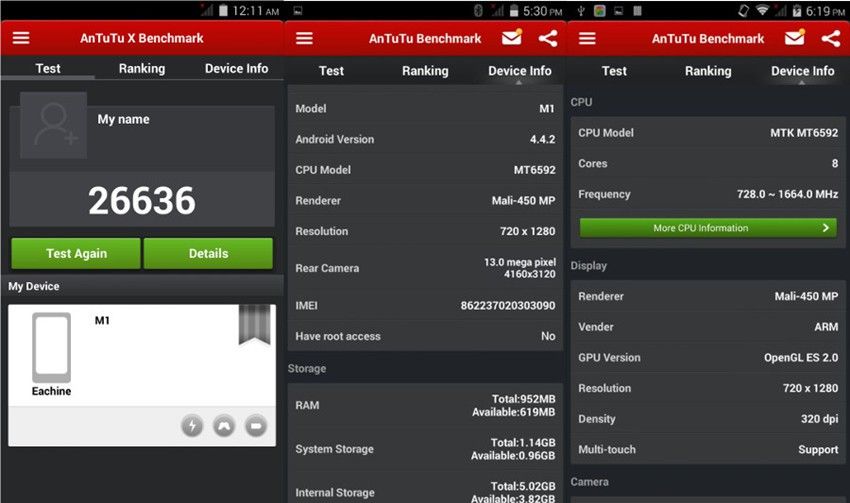Tap System Storage Total:1.14GB row
Image resolution: width=850 pixels, height=503 pixels.
(426, 449)
